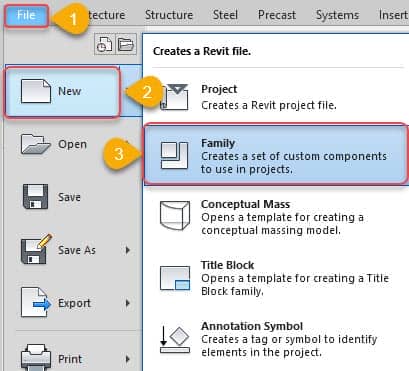Choose Family to create custom components
Screen dimensions: 409x371
276,154
